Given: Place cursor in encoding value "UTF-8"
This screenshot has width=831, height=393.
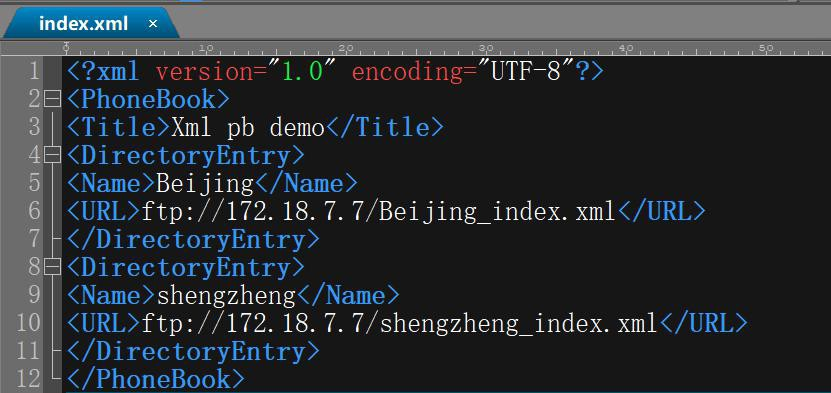Looking at the screenshot, I should pos(526,71).
